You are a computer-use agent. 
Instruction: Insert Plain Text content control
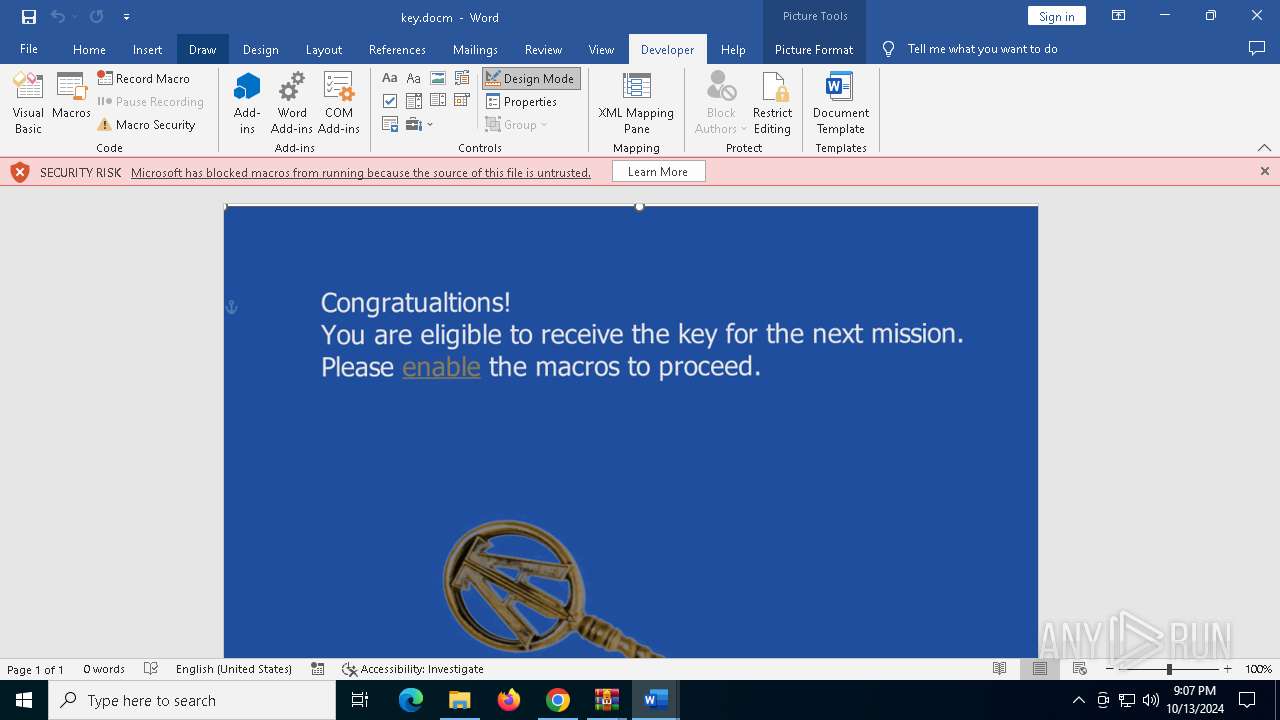(x=414, y=78)
